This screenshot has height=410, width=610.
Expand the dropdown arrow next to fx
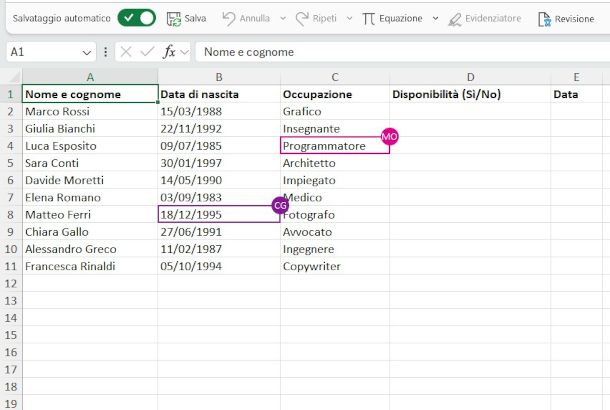(185, 52)
